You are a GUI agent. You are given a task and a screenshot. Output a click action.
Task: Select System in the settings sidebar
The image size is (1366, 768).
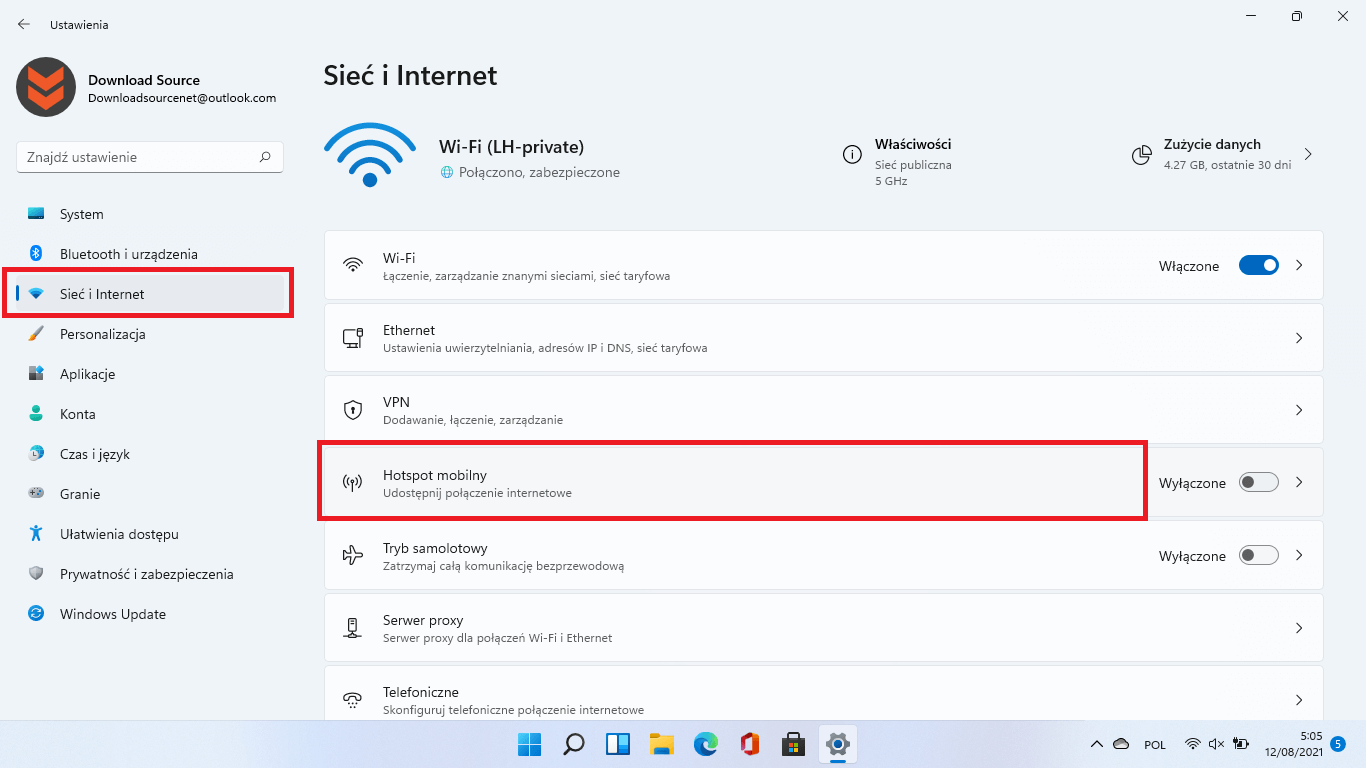click(150, 214)
